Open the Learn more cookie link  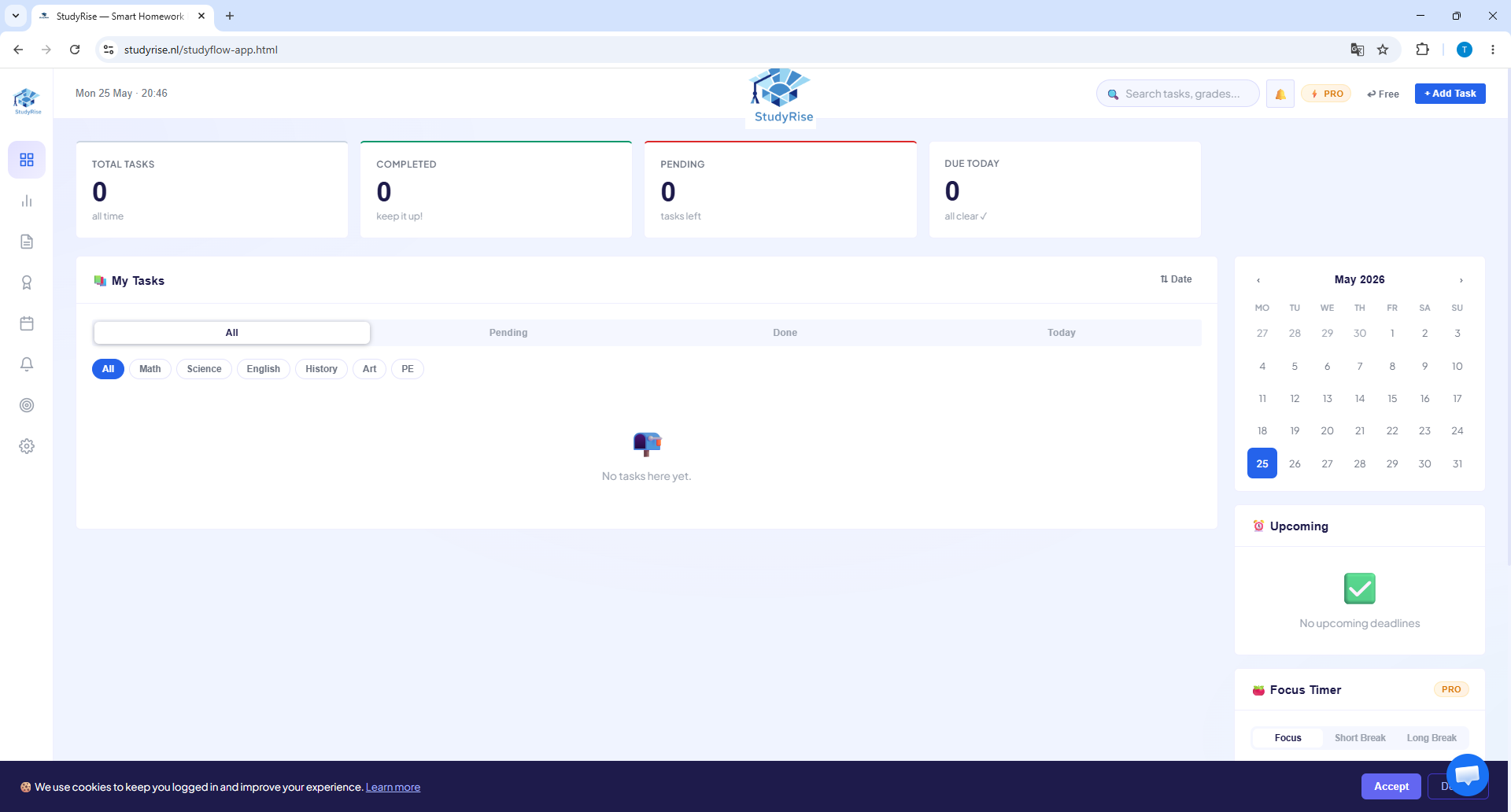point(393,787)
